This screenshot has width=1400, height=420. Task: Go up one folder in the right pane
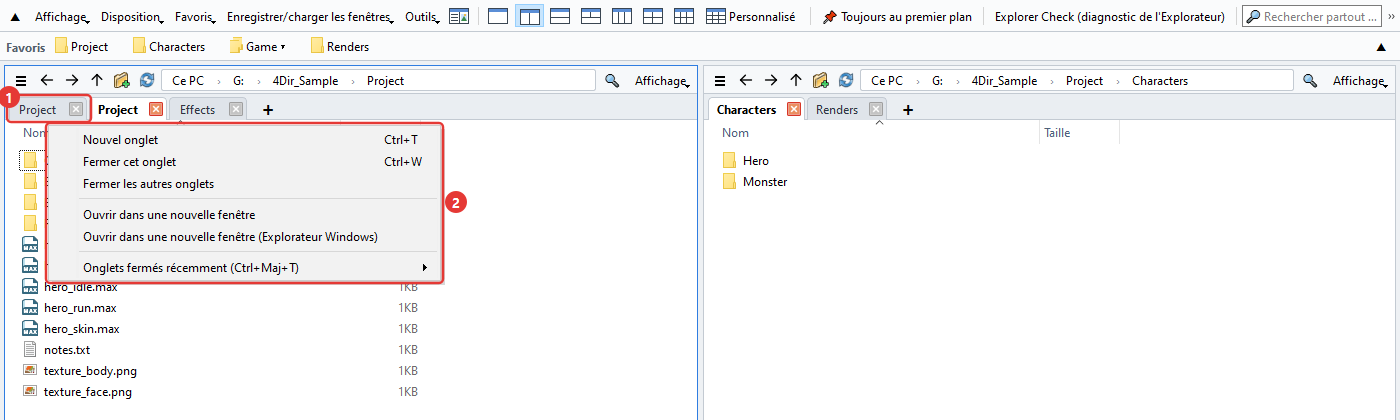[x=796, y=81]
